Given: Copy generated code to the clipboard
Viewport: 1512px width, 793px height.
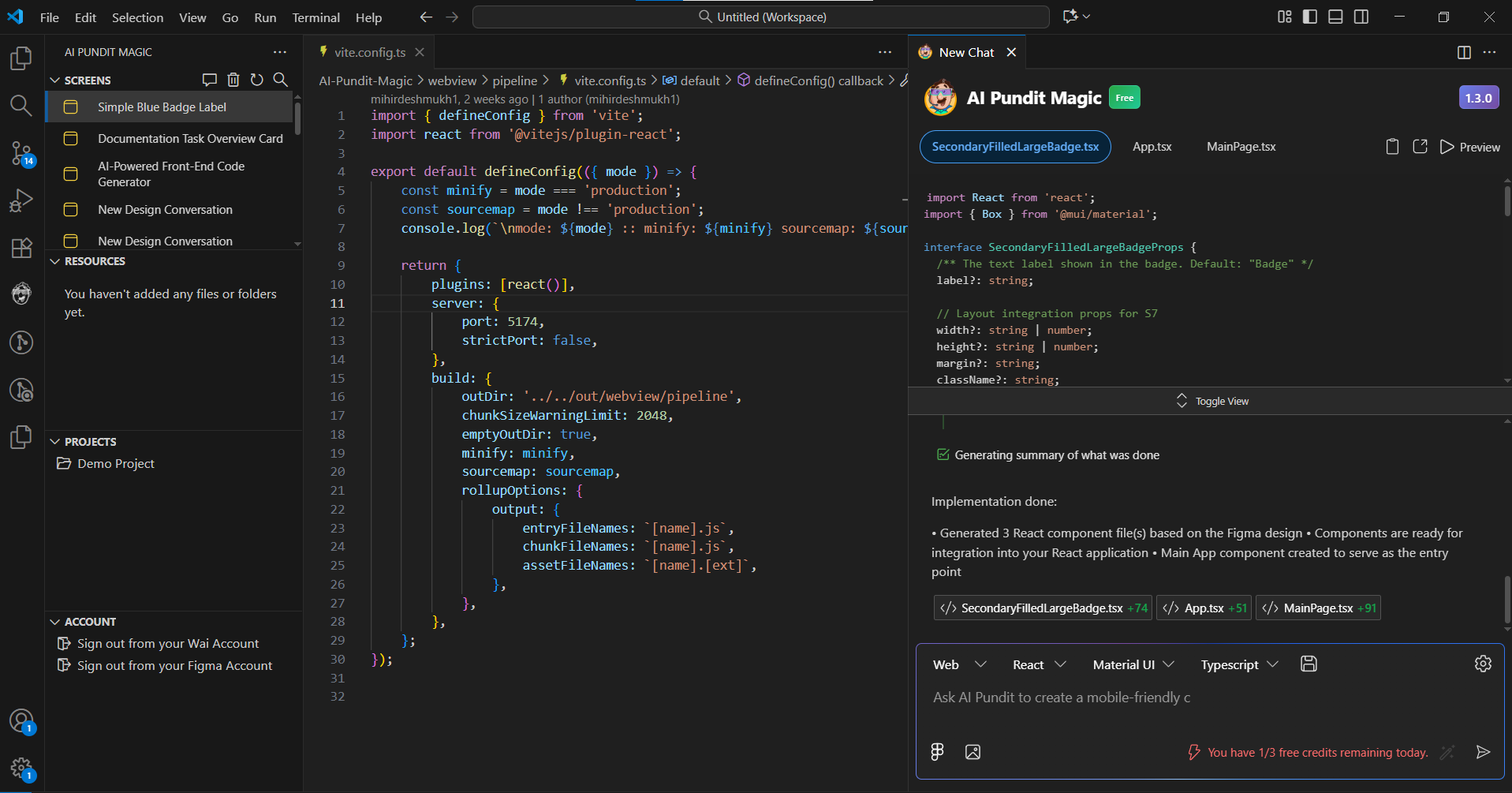Looking at the screenshot, I should pyautogui.click(x=1391, y=146).
